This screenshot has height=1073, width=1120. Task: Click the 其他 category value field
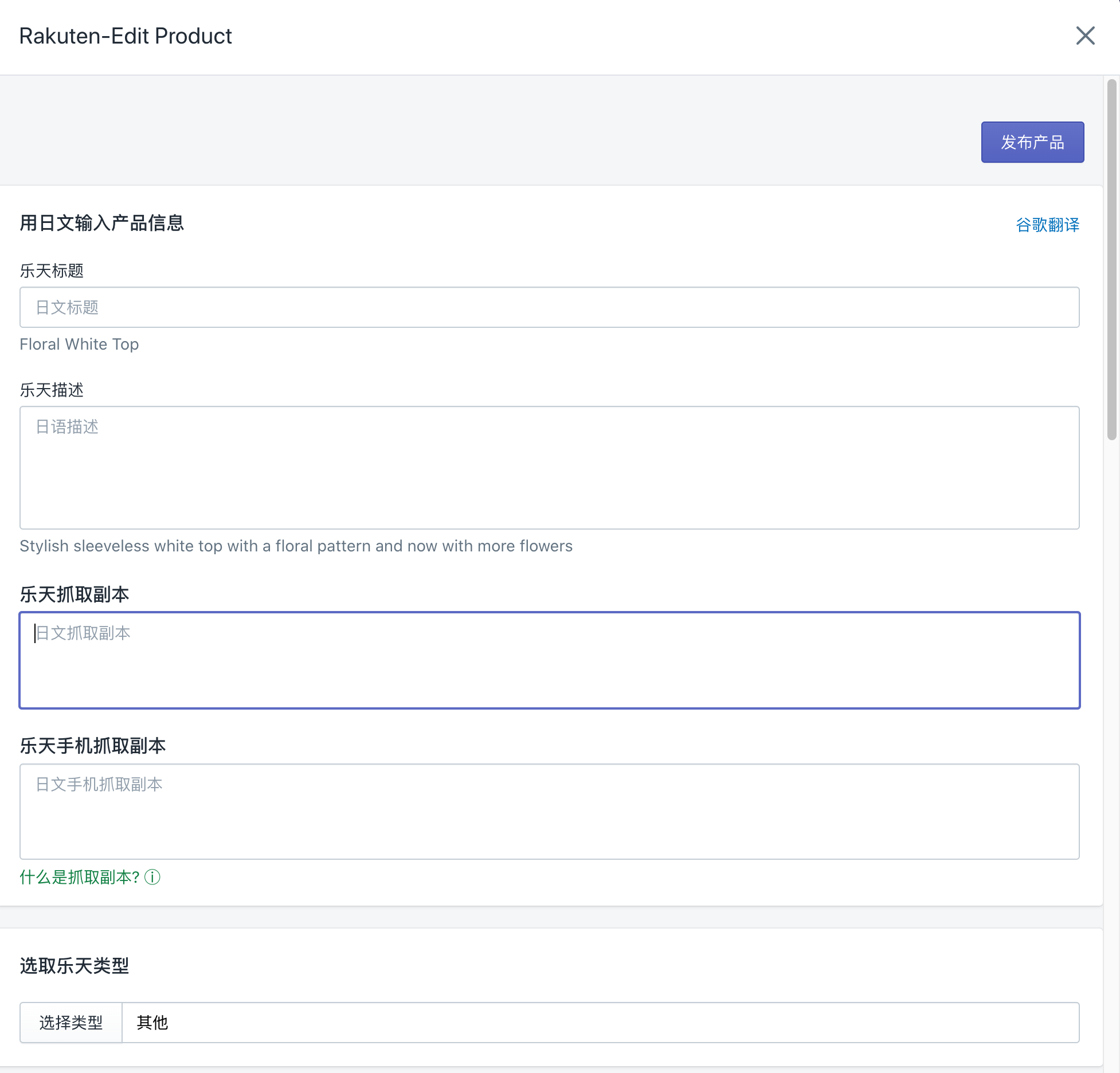pyautogui.click(x=600, y=1023)
